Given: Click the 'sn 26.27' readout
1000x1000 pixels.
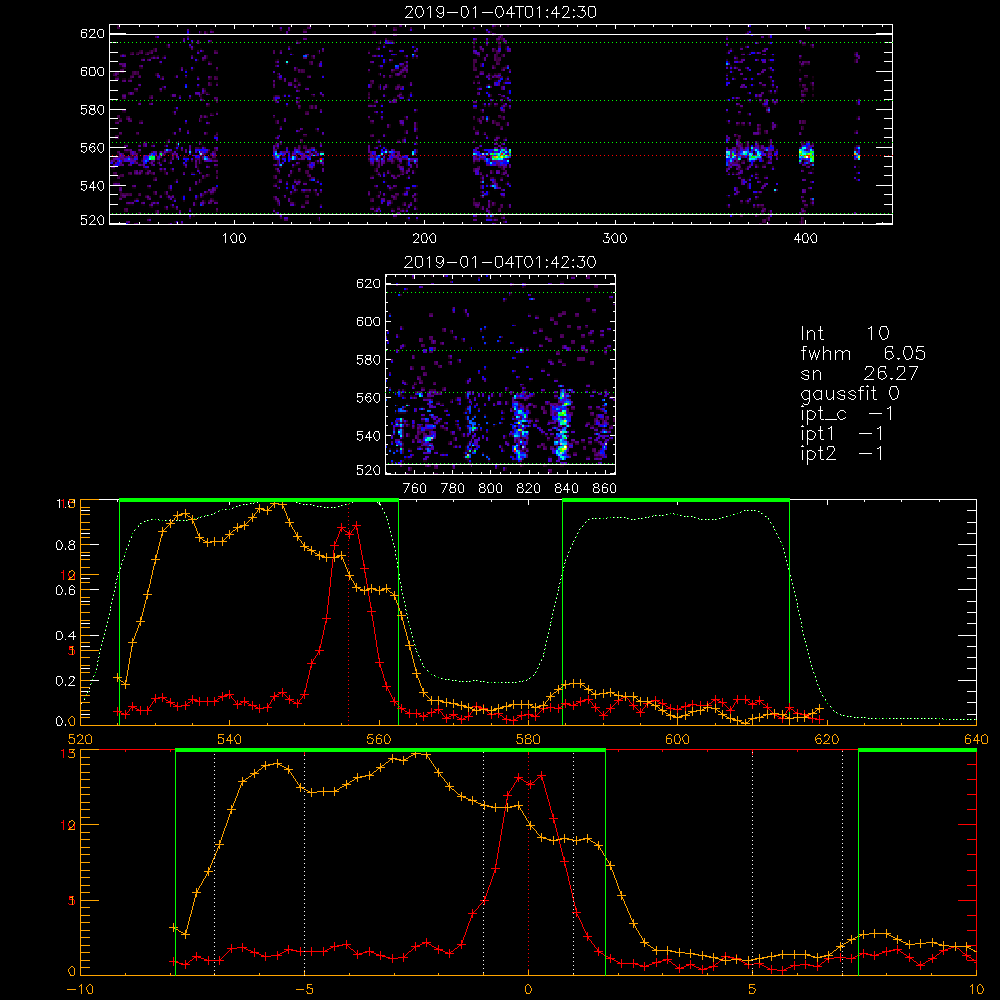Looking at the screenshot, I should pyautogui.click(x=859, y=374).
